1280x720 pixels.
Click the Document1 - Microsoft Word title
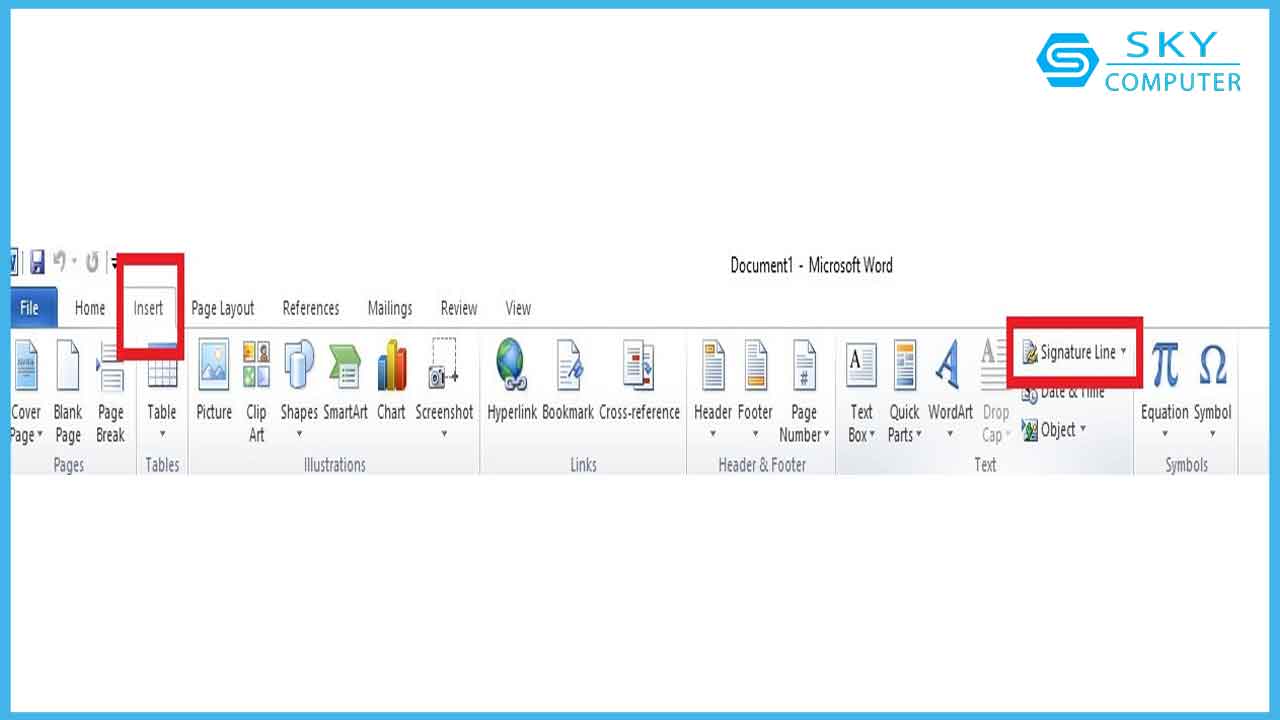[x=811, y=265]
